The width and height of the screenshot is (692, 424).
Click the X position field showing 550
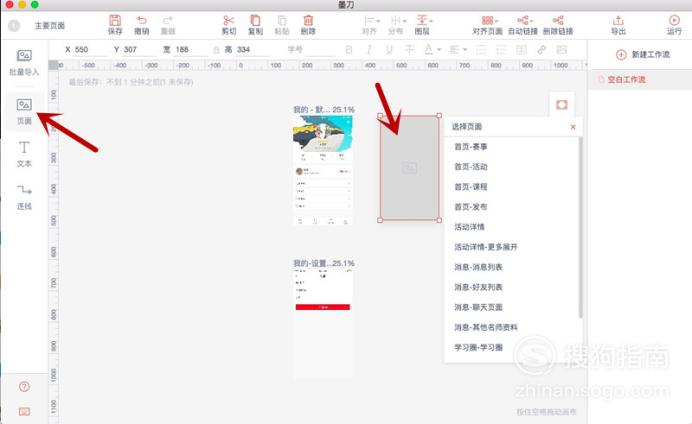[x=90, y=50]
